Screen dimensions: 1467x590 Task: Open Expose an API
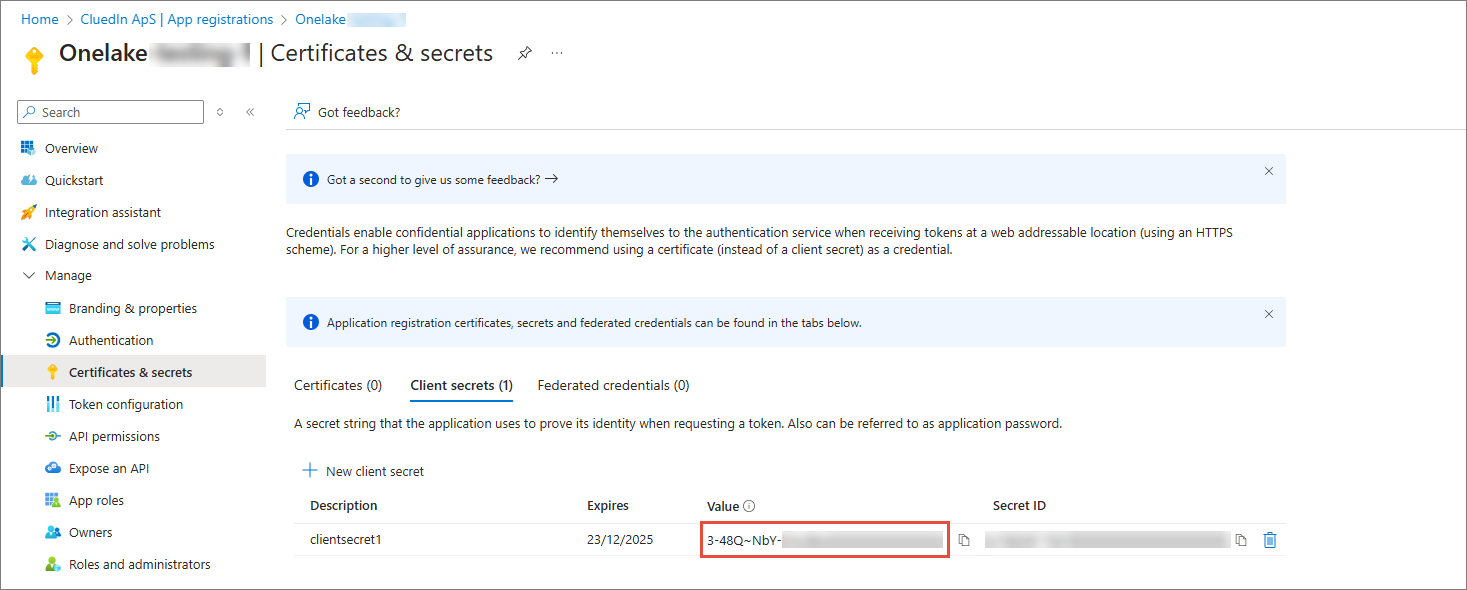coord(109,468)
